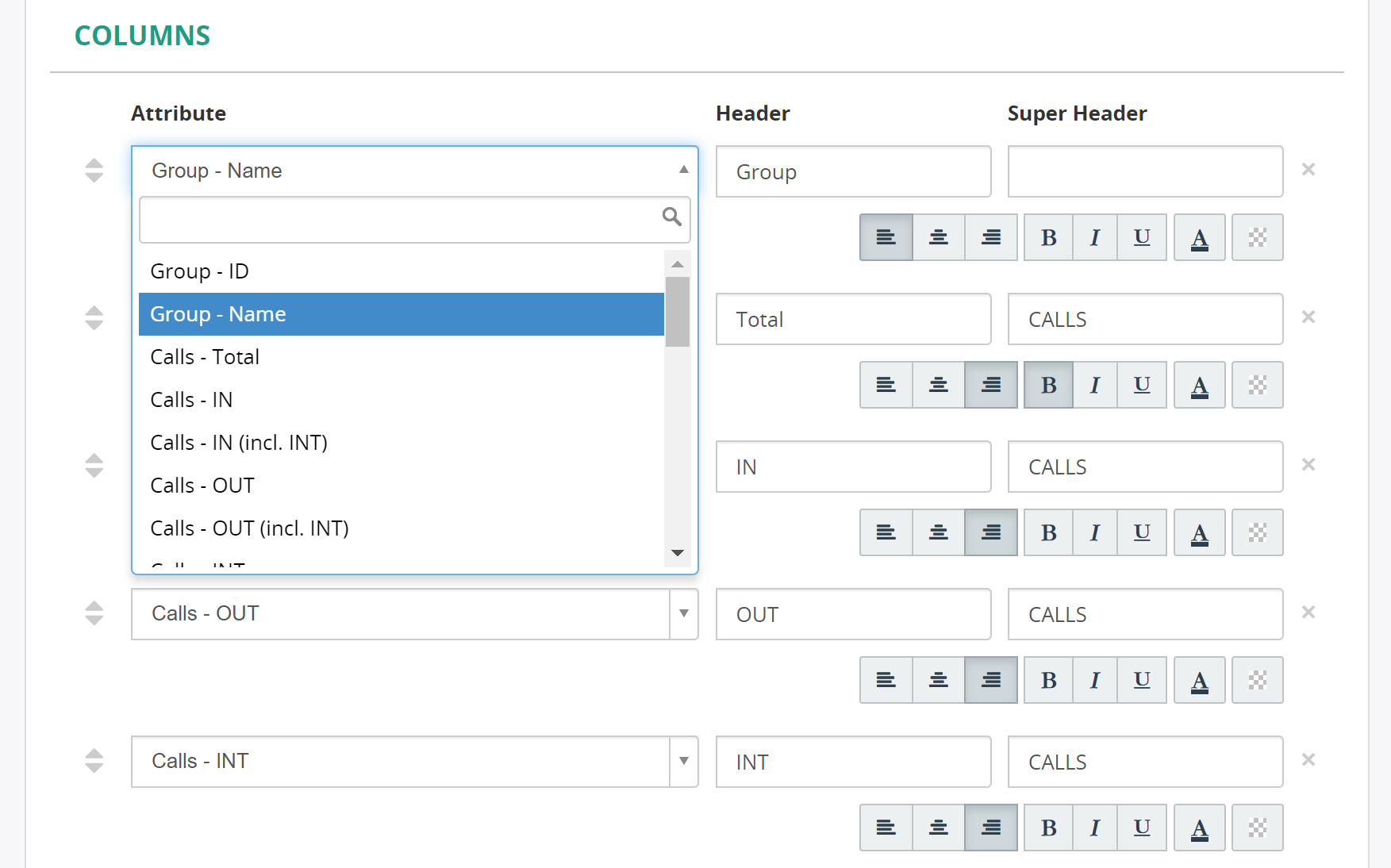Viewport: 1391px width, 868px height.
Task: Toggle underline for the IN row
Action: pyautogui.click(x=1142, y=532)
